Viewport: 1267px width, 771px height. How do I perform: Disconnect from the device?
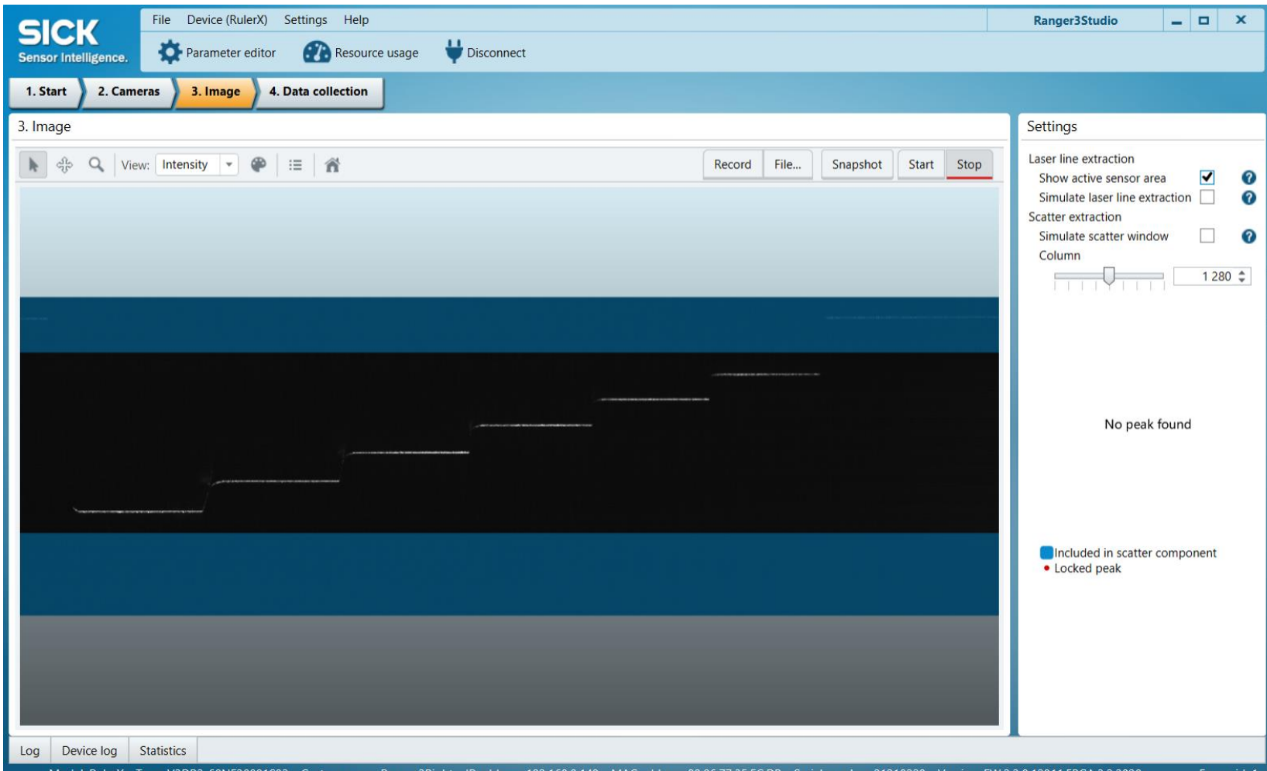pos(485,52)
